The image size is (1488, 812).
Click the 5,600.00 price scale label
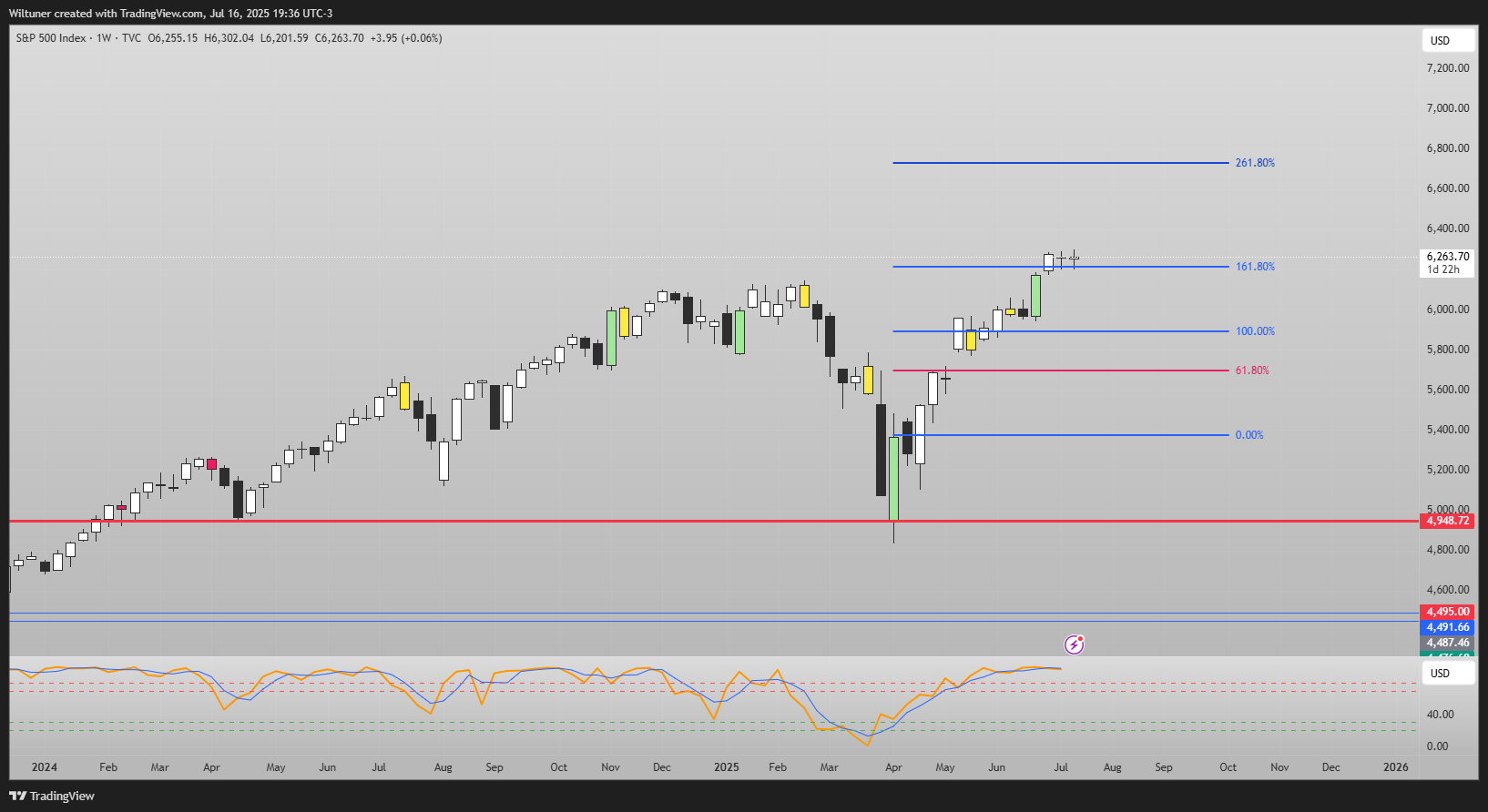tap(1448, 390)
